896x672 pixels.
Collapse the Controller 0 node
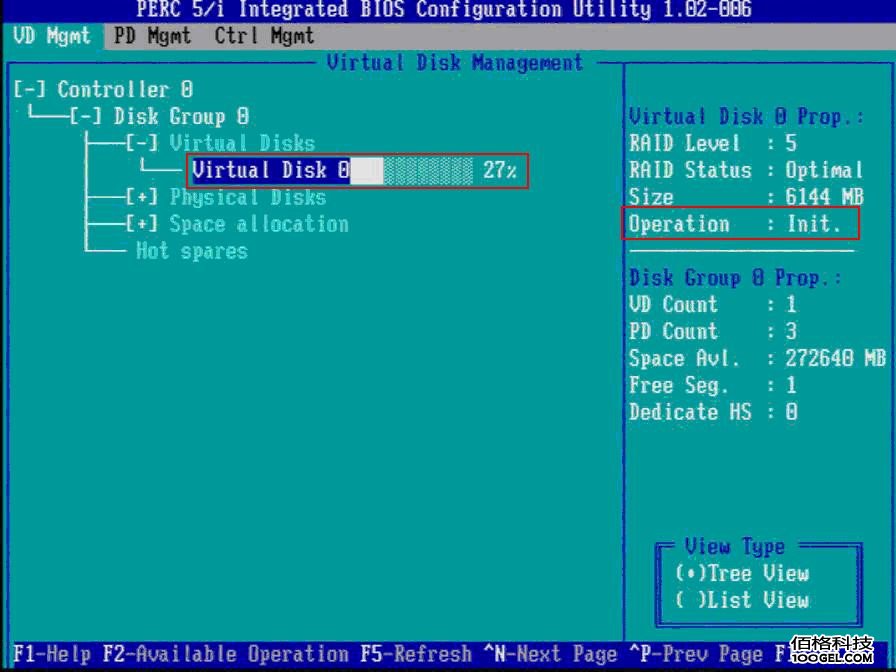[x=30, y=90]
